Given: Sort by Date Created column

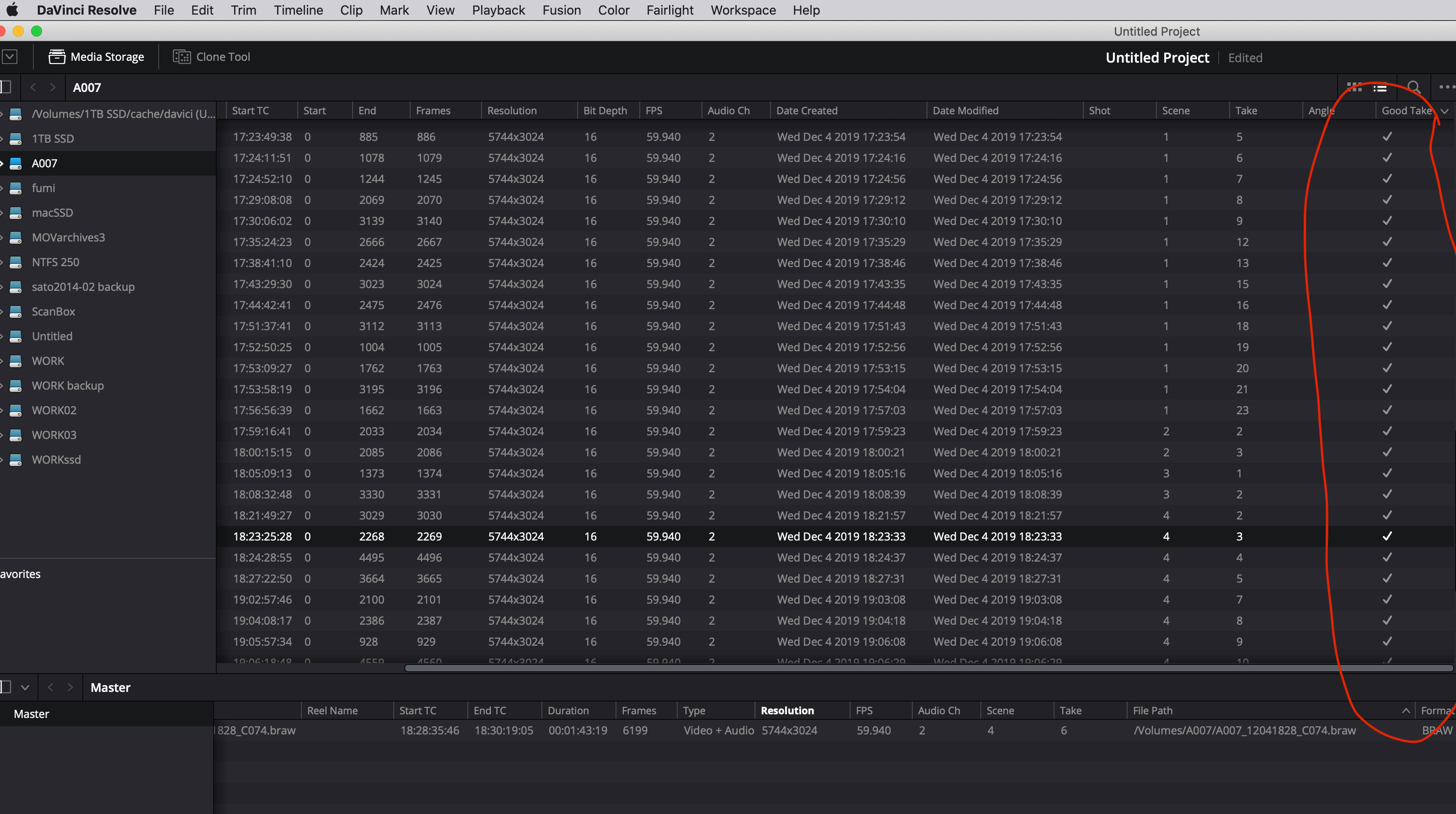Looking at the screenshot, I should tap(807, 111).
